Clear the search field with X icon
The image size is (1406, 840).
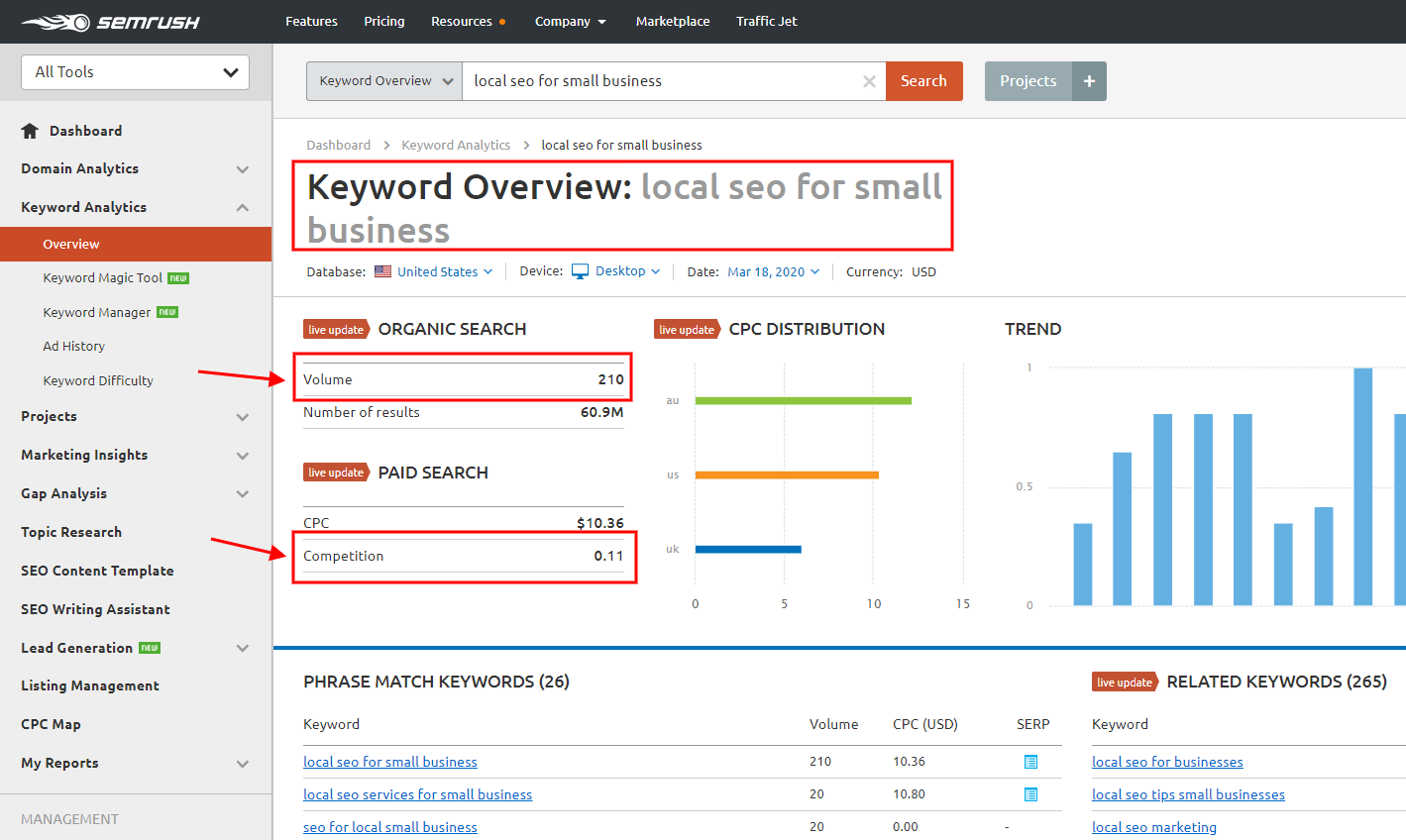(869, 81)
